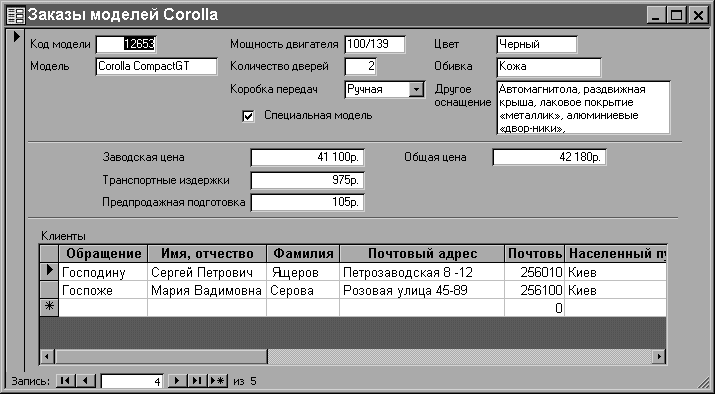
Task: Select row of Господину Сергей Петрович
Action: pyautogui.click(x=49, y=272)
